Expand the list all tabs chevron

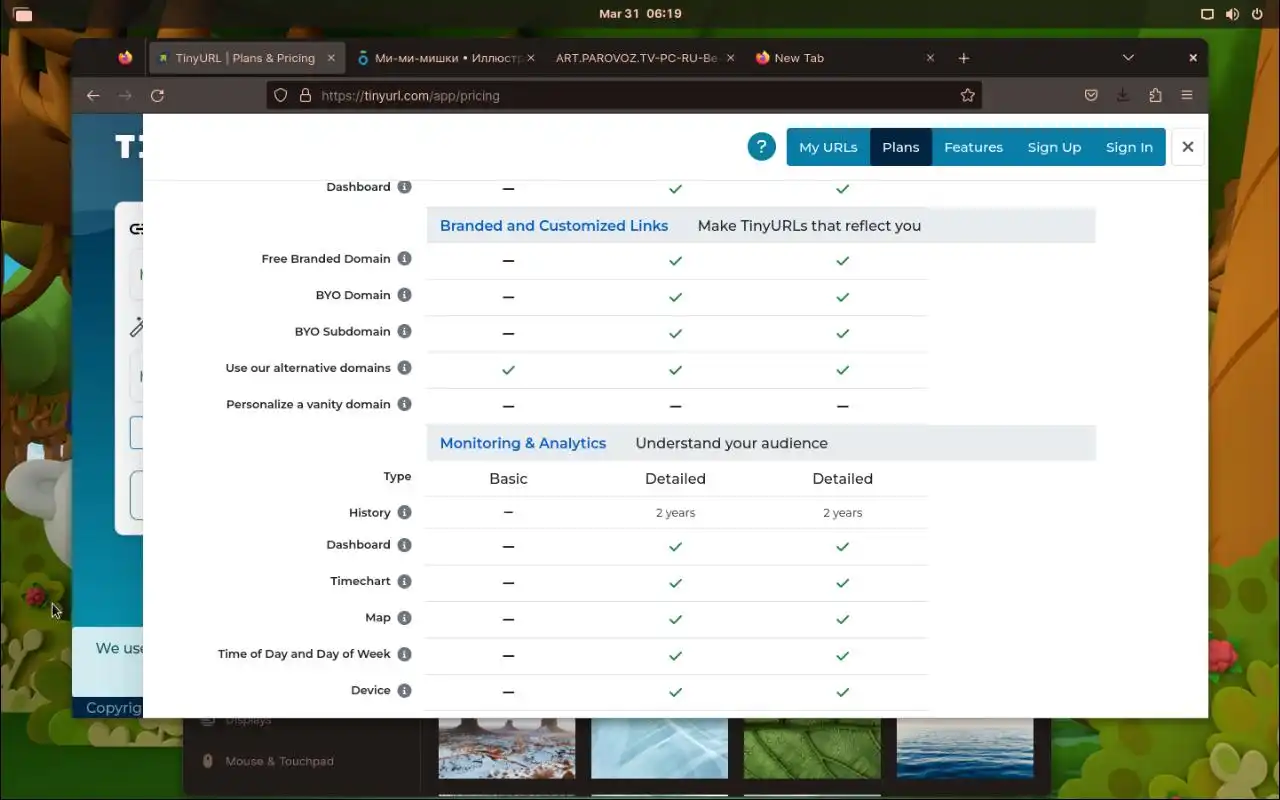click(1128, 58)
